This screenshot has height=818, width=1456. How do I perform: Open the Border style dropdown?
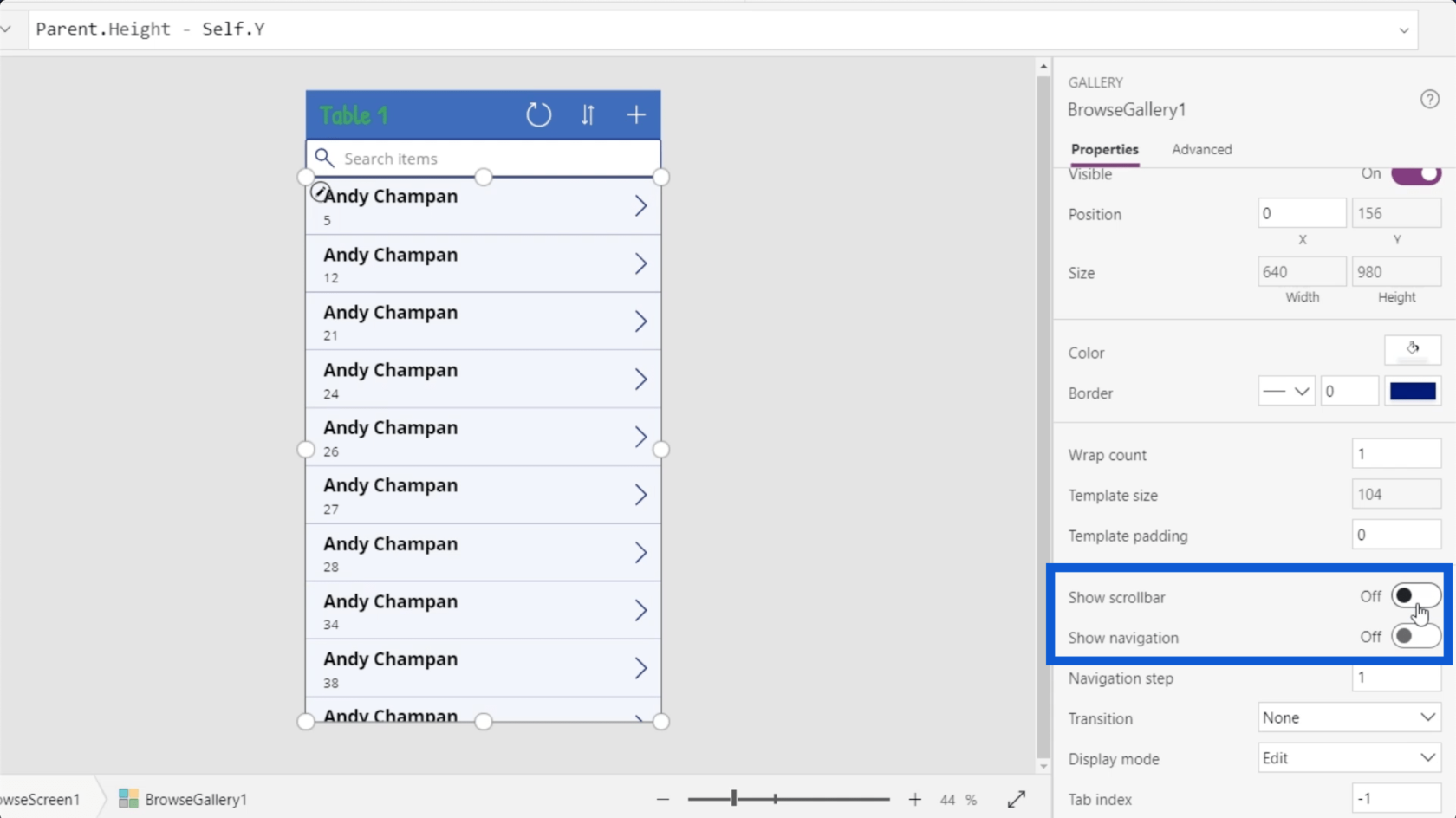click(1286, 392)
